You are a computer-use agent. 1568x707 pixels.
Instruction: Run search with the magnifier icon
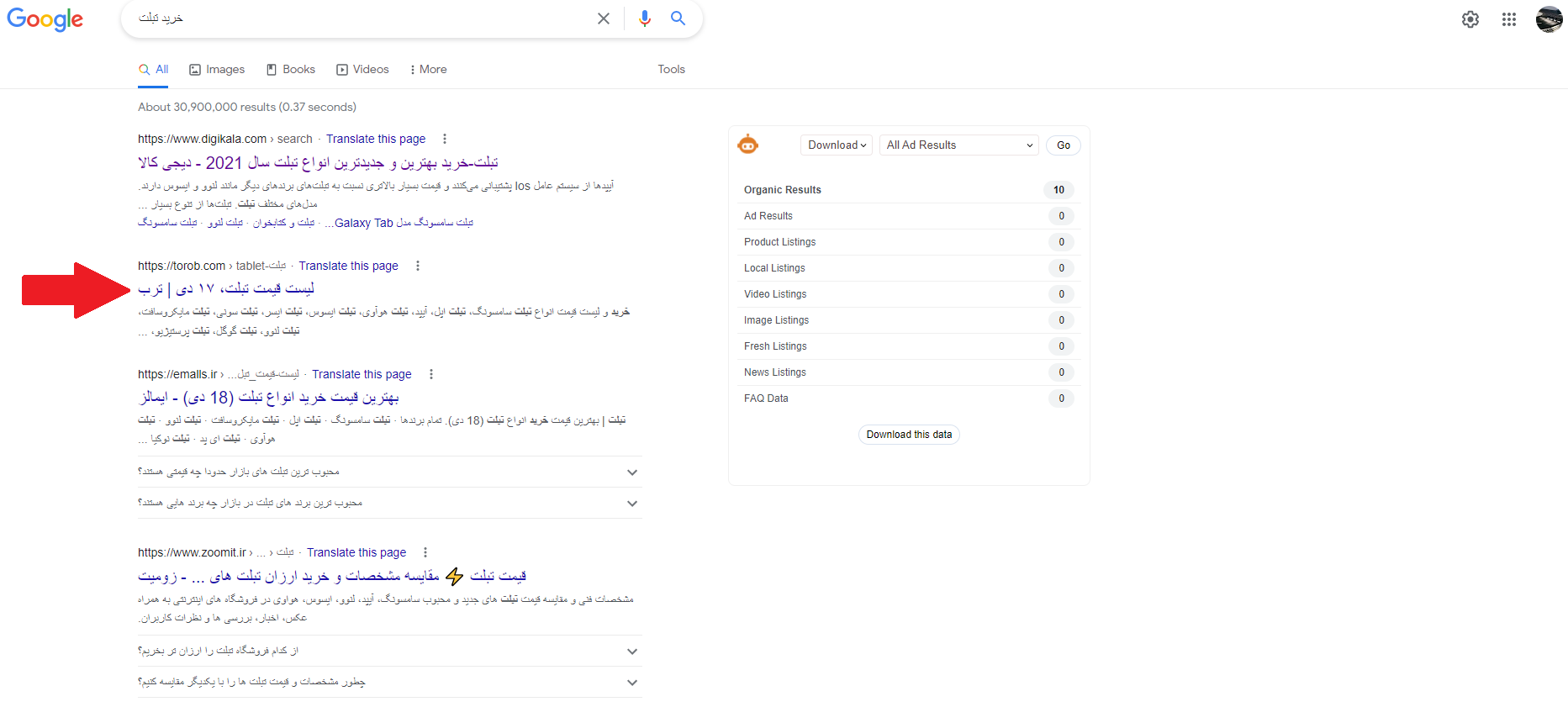678,18
